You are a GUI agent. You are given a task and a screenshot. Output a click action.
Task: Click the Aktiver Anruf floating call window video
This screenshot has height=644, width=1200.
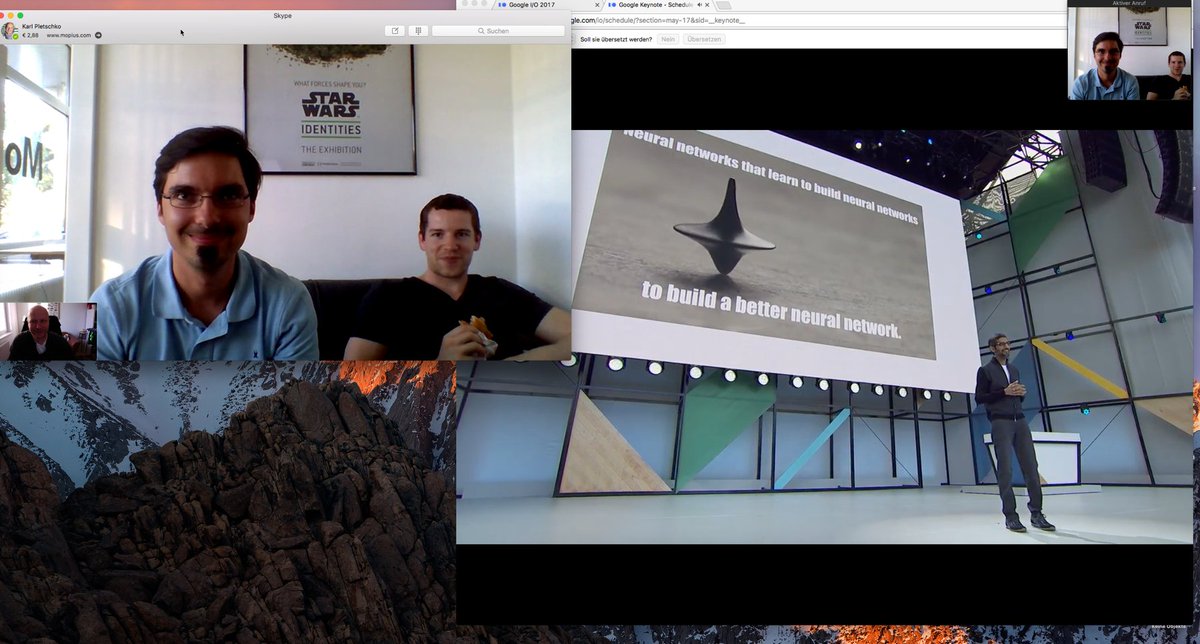pyautogui.click(x=1130, y=55)
